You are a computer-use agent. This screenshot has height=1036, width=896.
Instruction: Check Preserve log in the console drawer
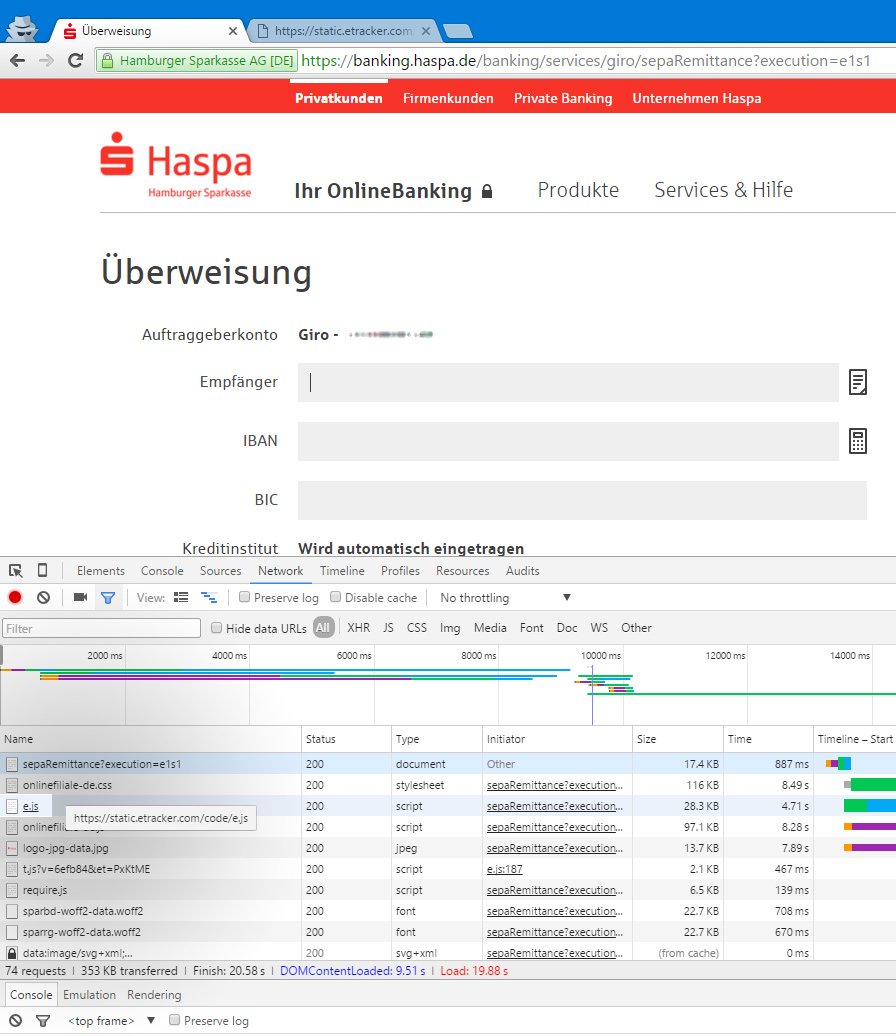coord(174,1019)
